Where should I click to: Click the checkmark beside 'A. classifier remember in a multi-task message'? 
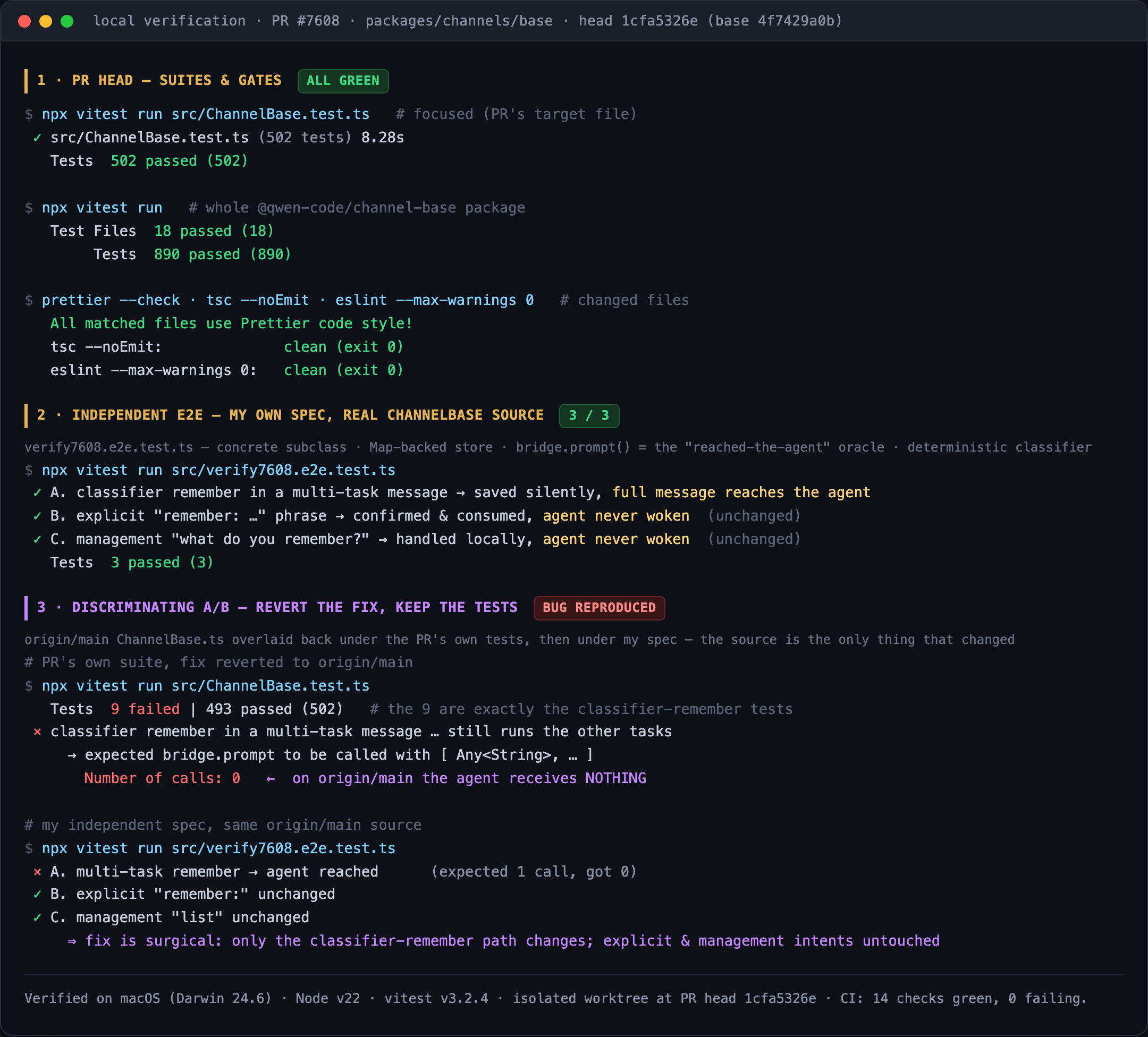[37, 493]
